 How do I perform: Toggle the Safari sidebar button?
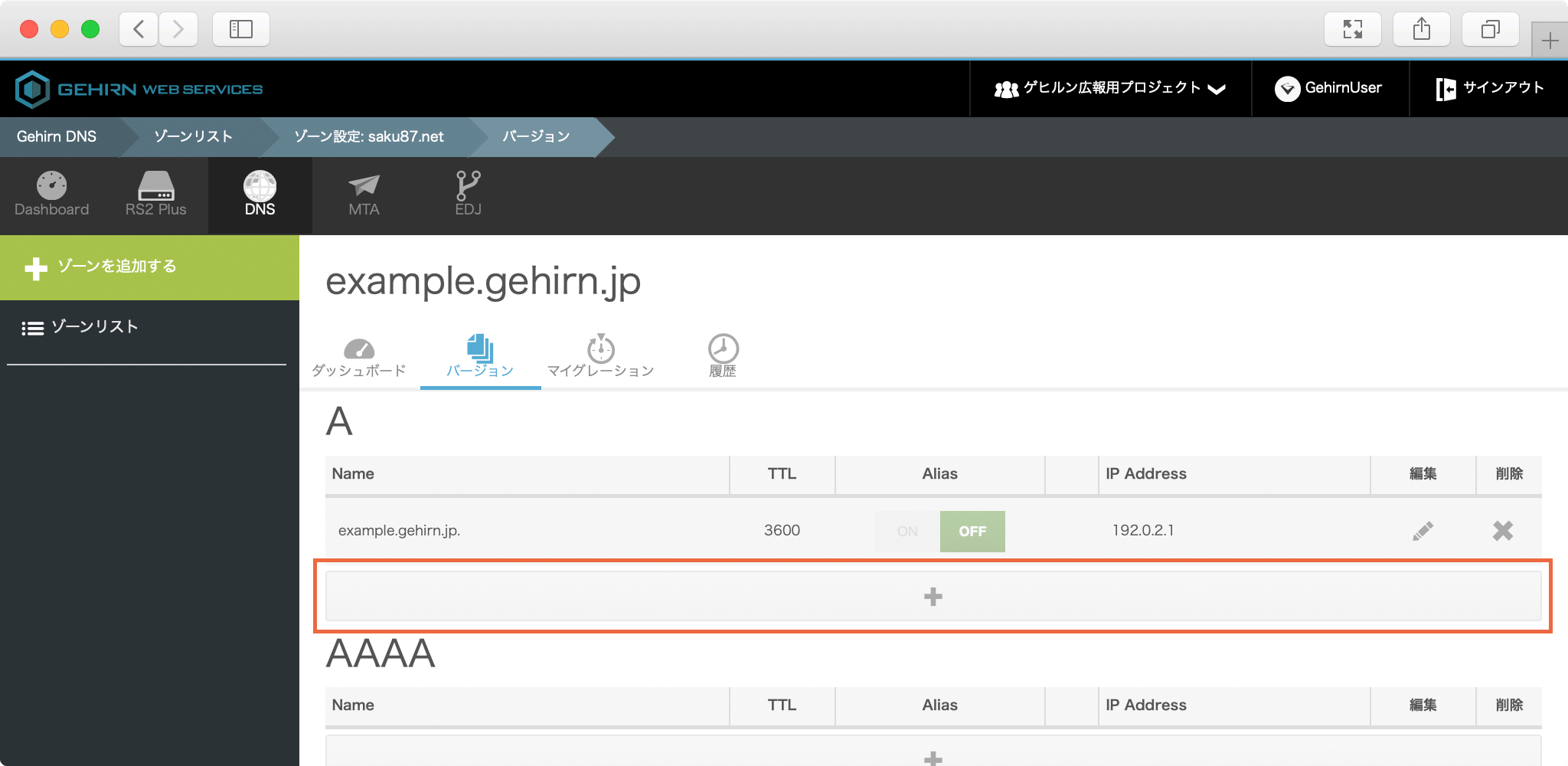(x=240, y=29)
